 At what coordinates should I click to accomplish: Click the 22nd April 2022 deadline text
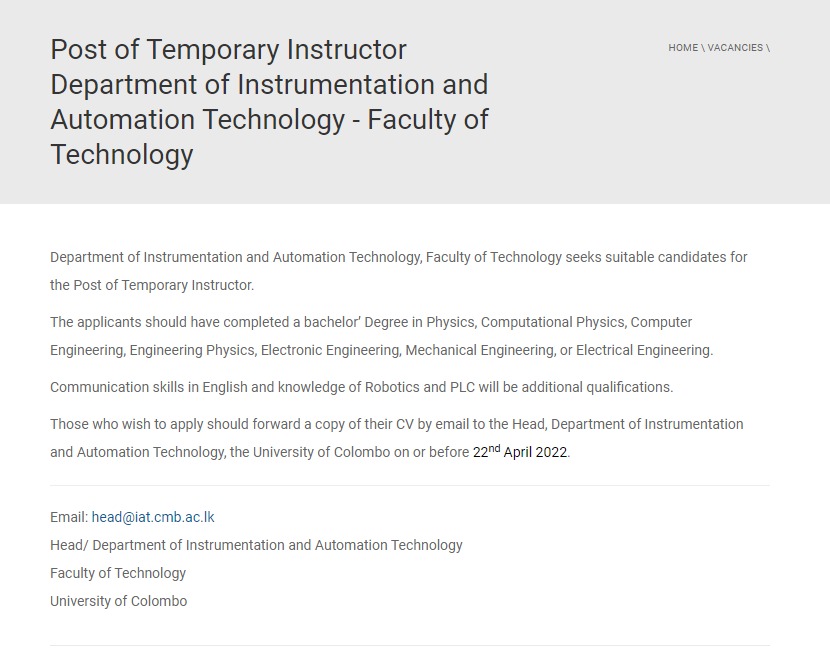520,451
